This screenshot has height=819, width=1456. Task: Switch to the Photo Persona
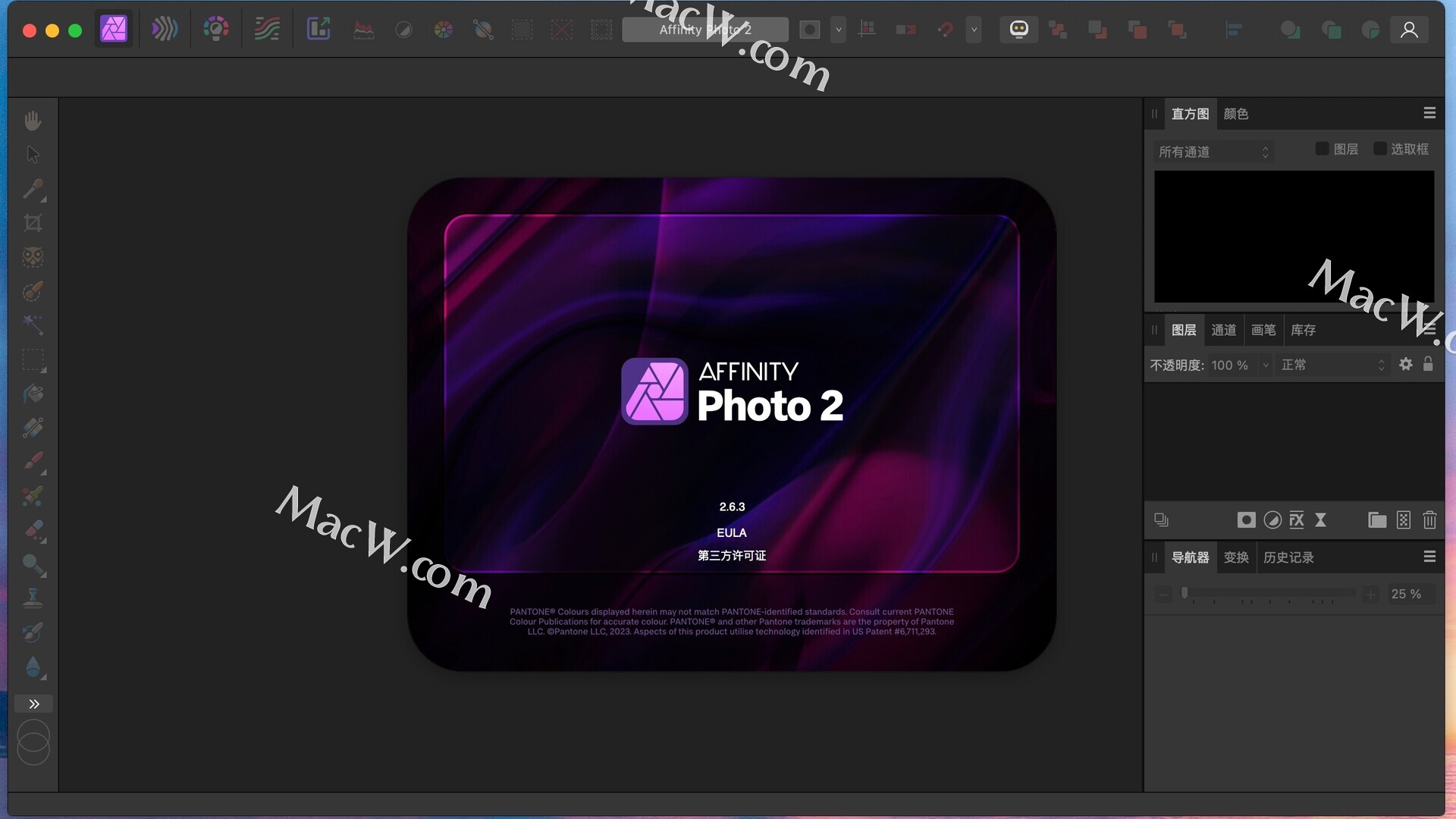pyautogui.click(x=114, y=30)
